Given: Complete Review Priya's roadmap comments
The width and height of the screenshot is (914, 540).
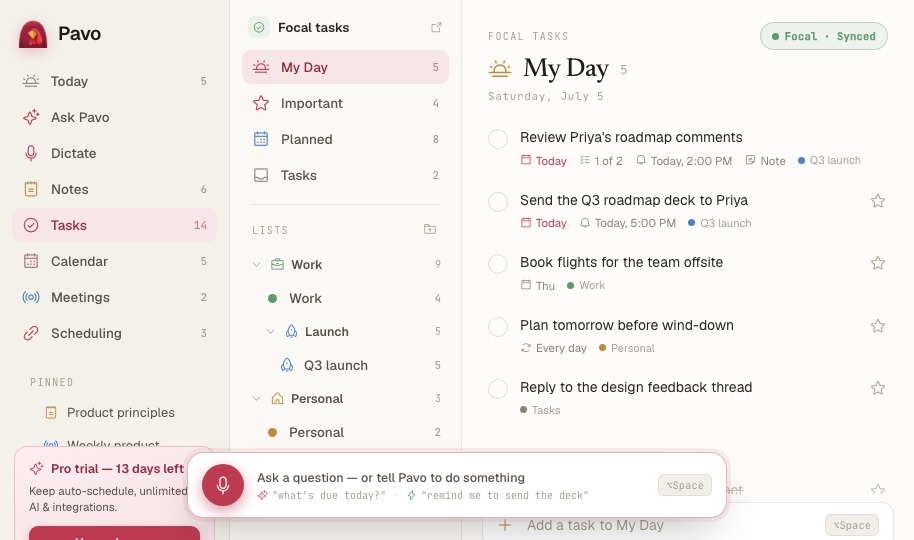Looking at the screenshot, I should tap(498, 139).
